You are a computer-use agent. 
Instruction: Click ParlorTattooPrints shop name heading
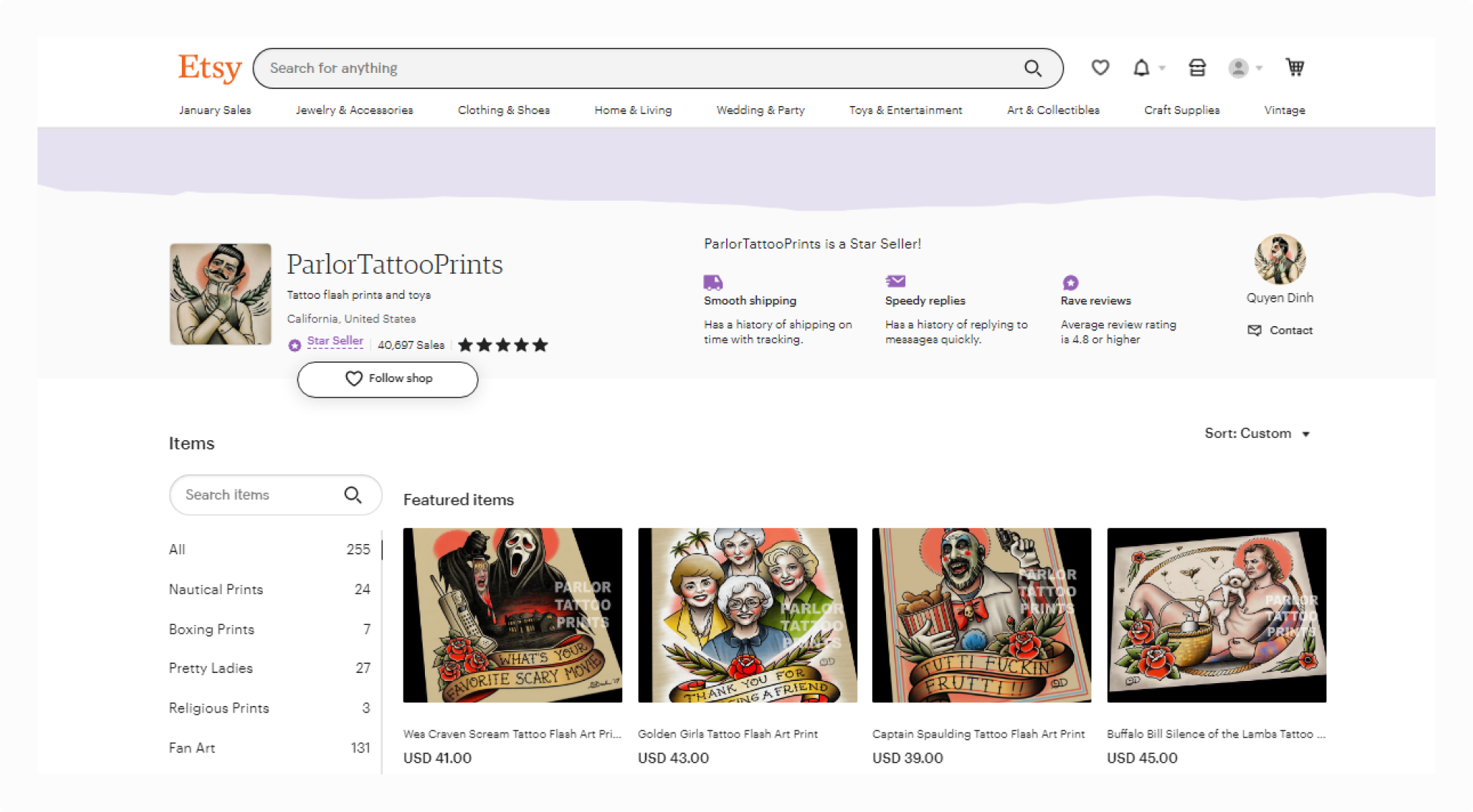coord(395,264)
